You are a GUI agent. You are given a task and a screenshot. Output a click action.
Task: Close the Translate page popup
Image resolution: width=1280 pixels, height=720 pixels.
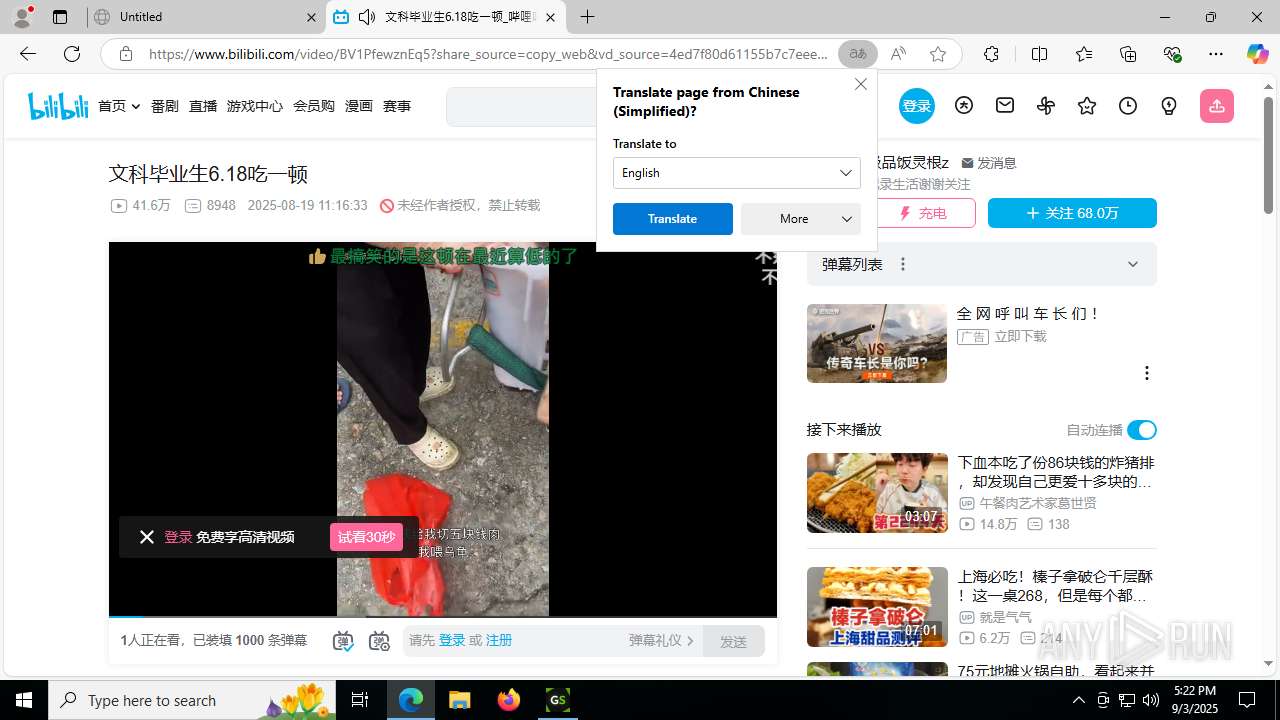click(861, 84)
